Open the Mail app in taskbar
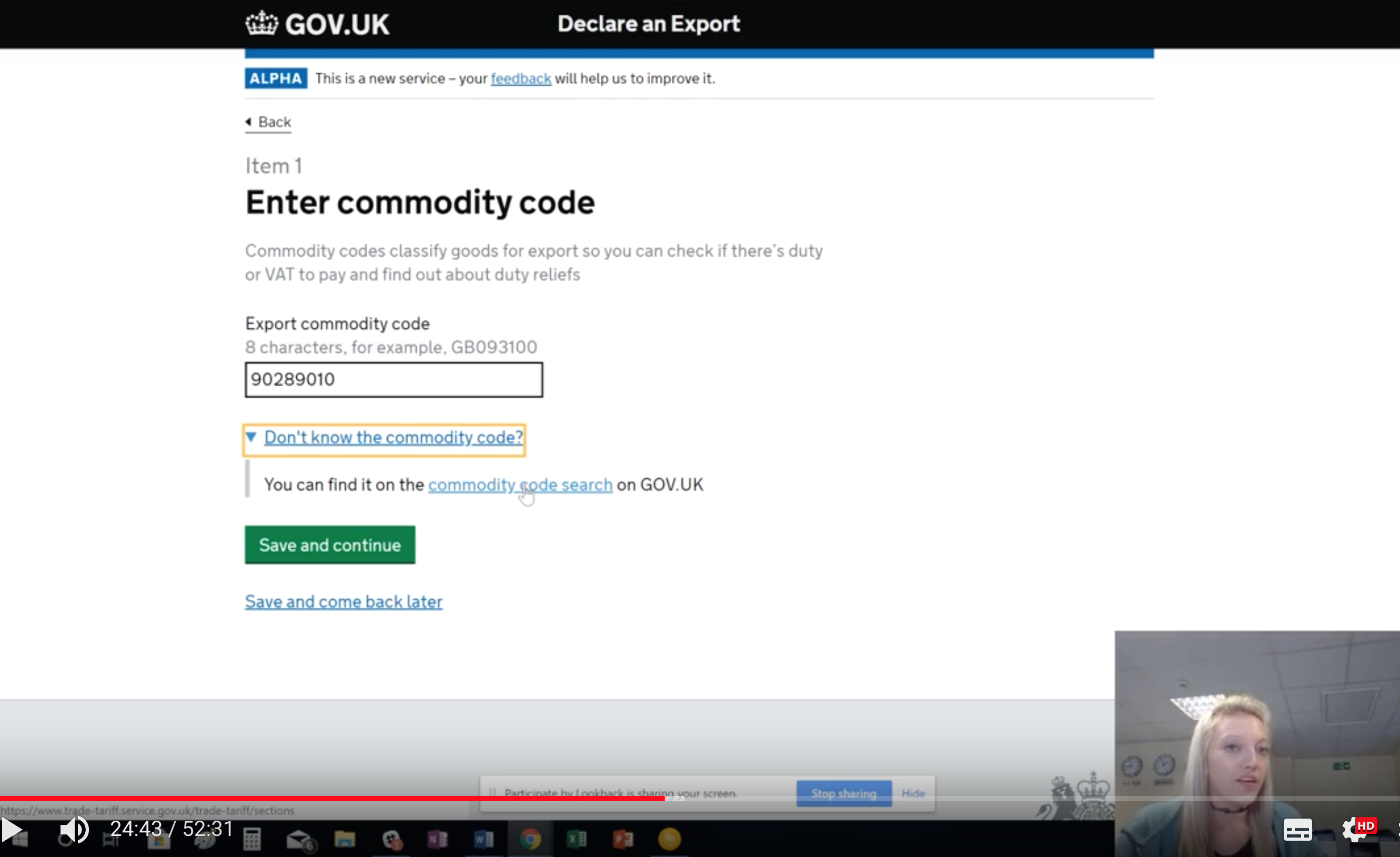Screen dimensions: 1400x857 click(x=299, y=840)
